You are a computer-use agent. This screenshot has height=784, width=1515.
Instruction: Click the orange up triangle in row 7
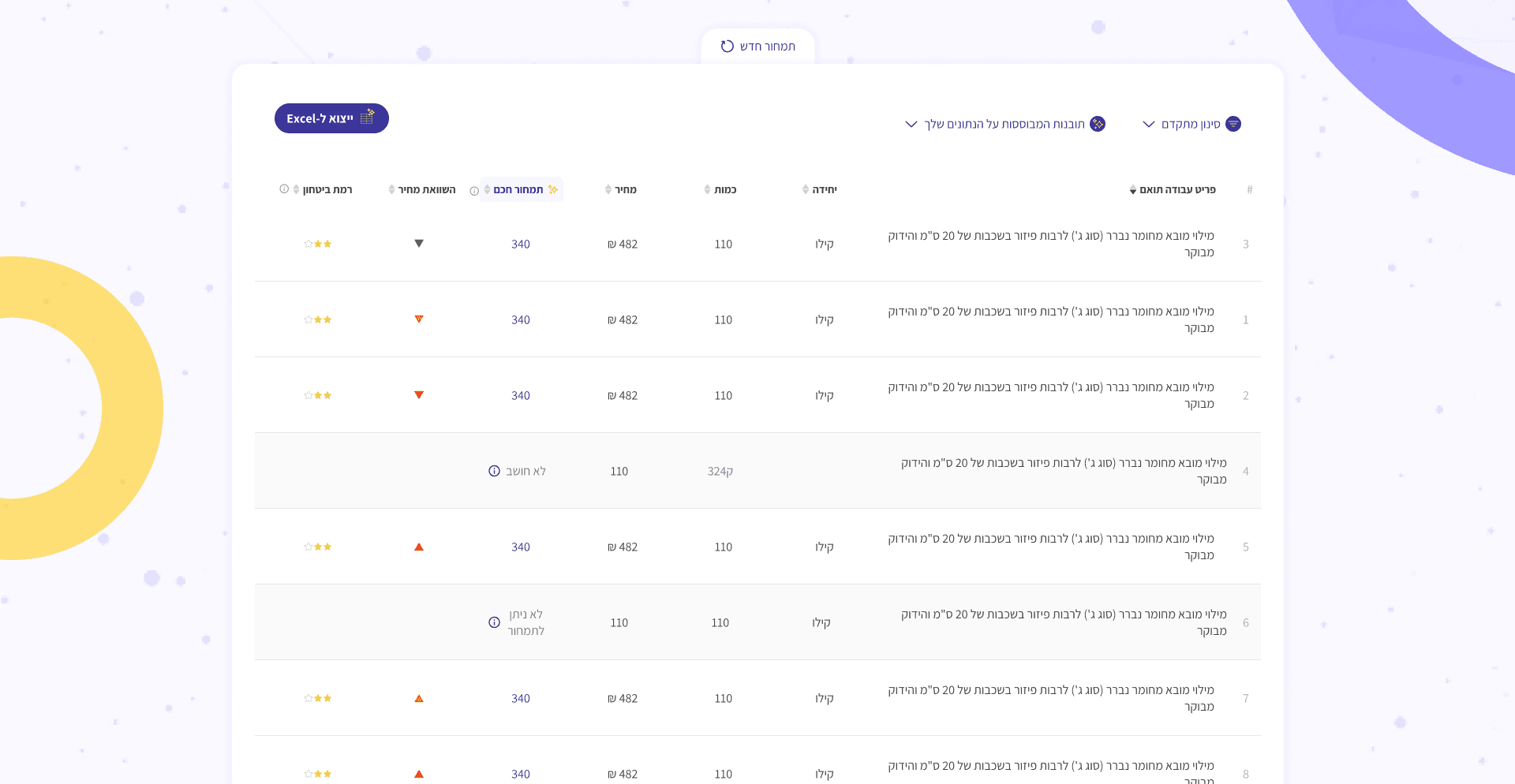point(419,698)
